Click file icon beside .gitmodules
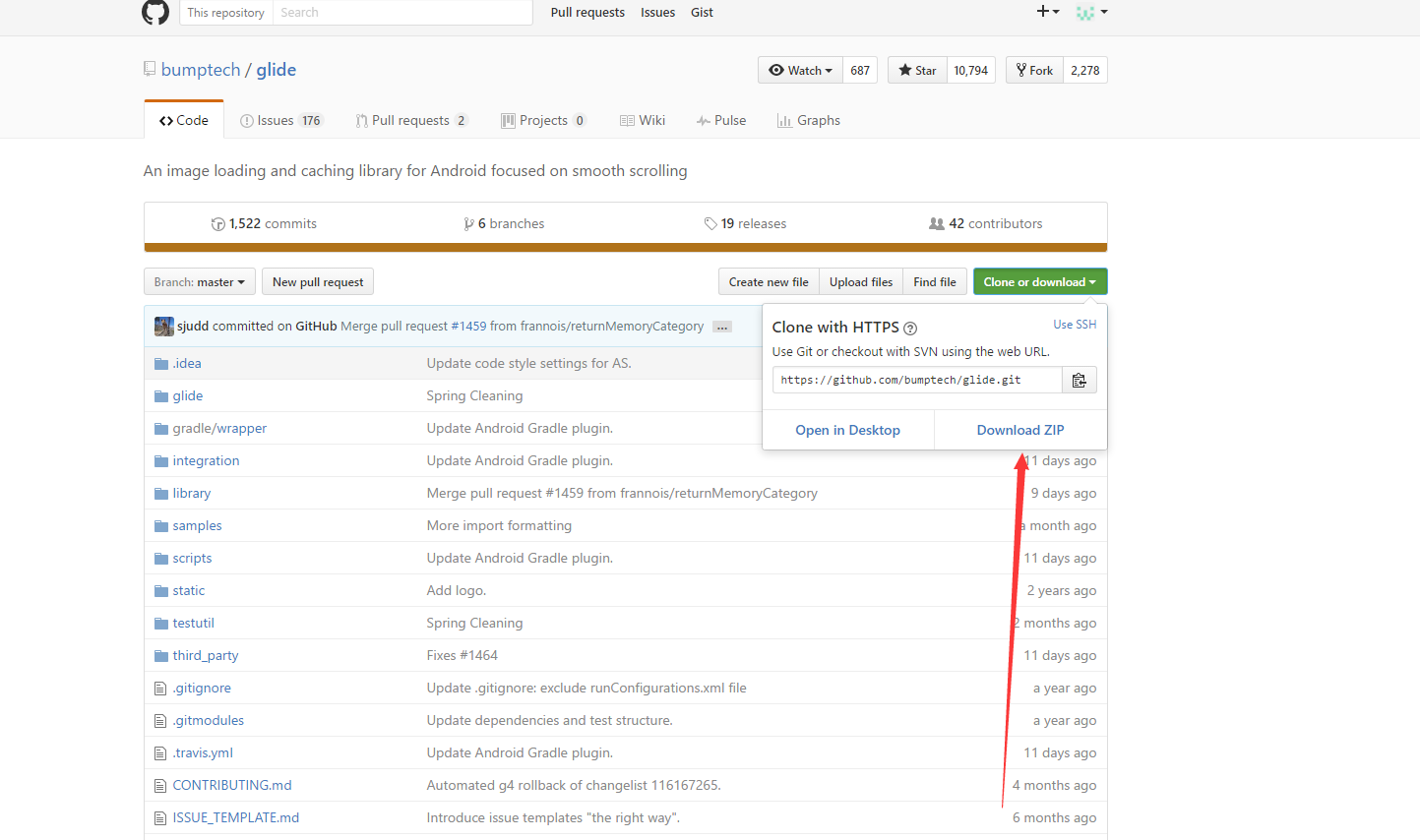Image resolution: width=1420 pixels, height=840 pixels. click(x=160, y=721)
